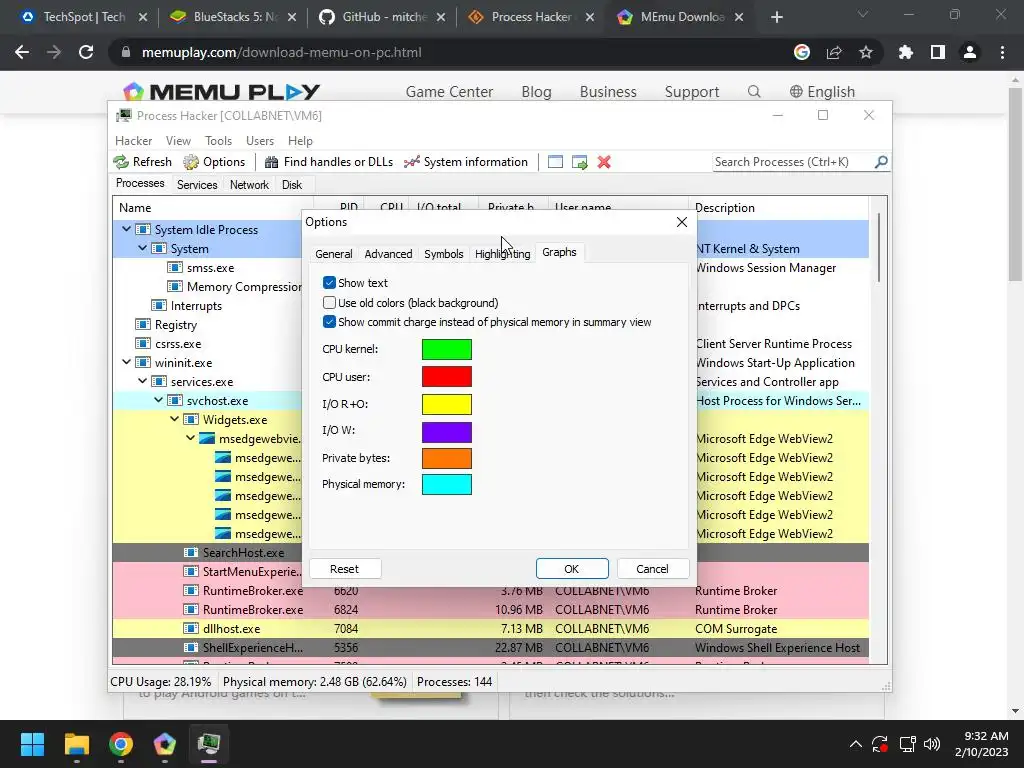Open the Tools menu in Process Hacker
Screen dimensions: 1024x768
(218, 141)
